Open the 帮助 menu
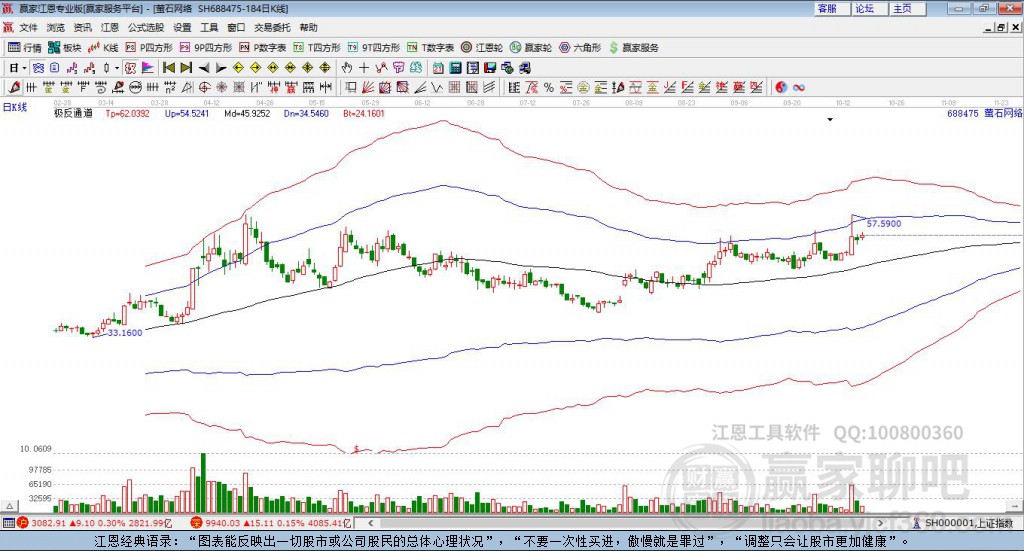Viewport: 1024px width, 551px height. (308, 27)
